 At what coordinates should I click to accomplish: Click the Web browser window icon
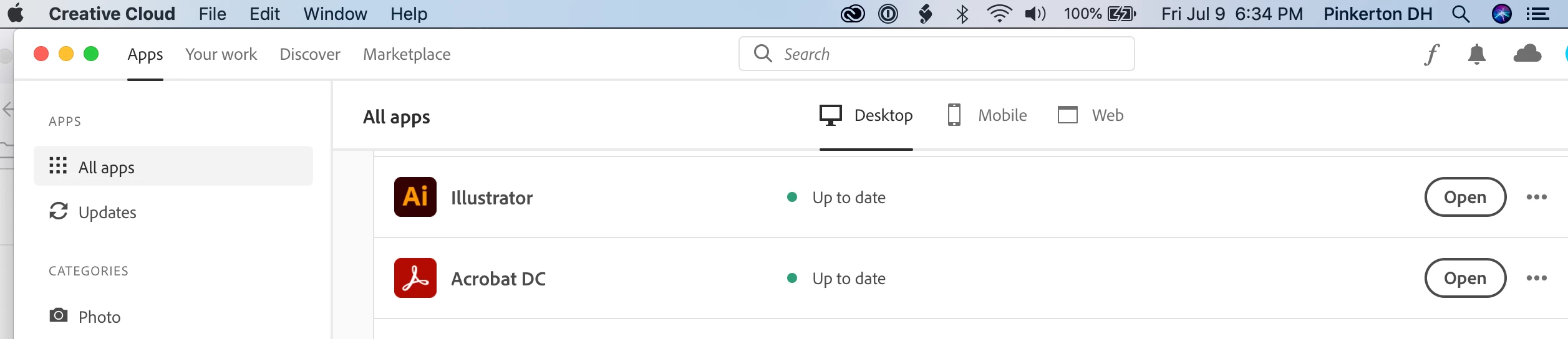(1068, 115)
